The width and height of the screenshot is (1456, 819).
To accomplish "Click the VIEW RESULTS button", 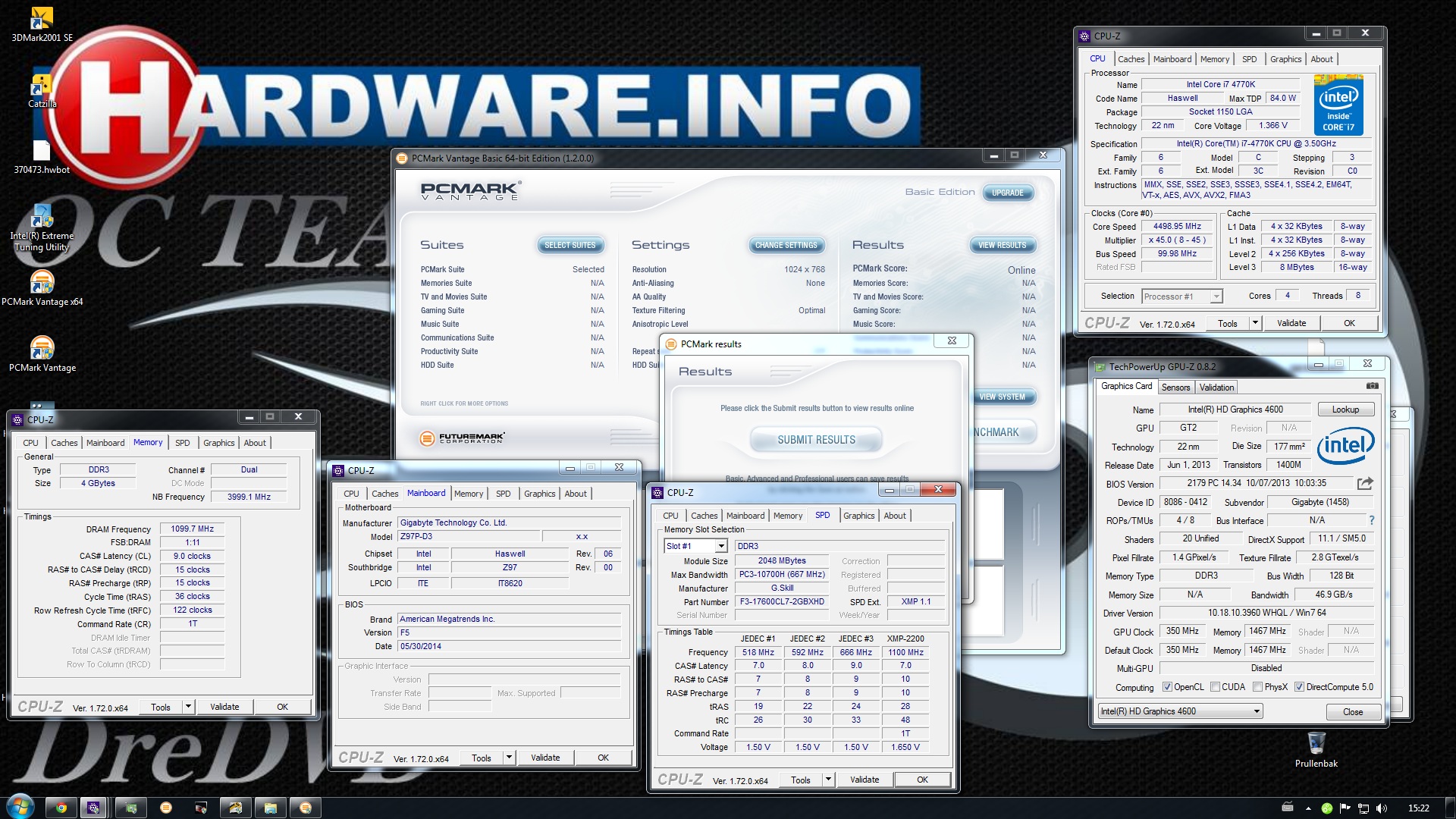I will pyautogui.click(x=1002, y=245).
